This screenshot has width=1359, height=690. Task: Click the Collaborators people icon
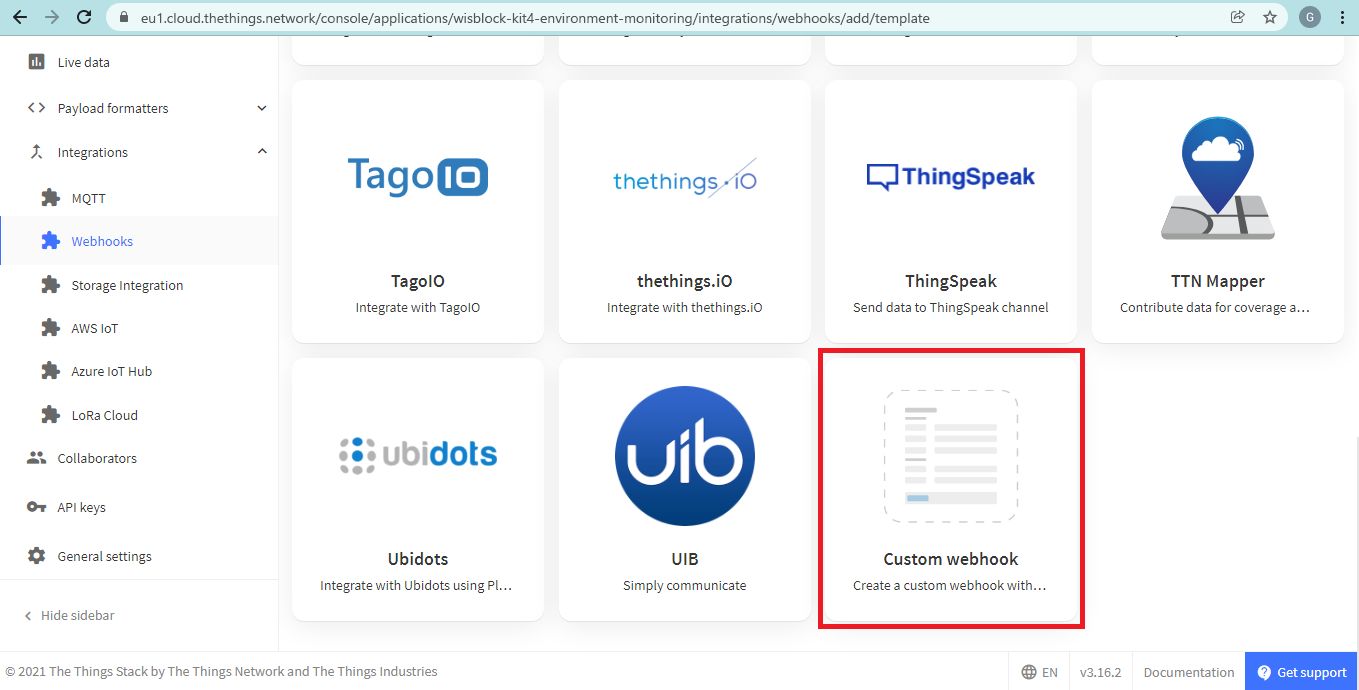pos(37,458)
